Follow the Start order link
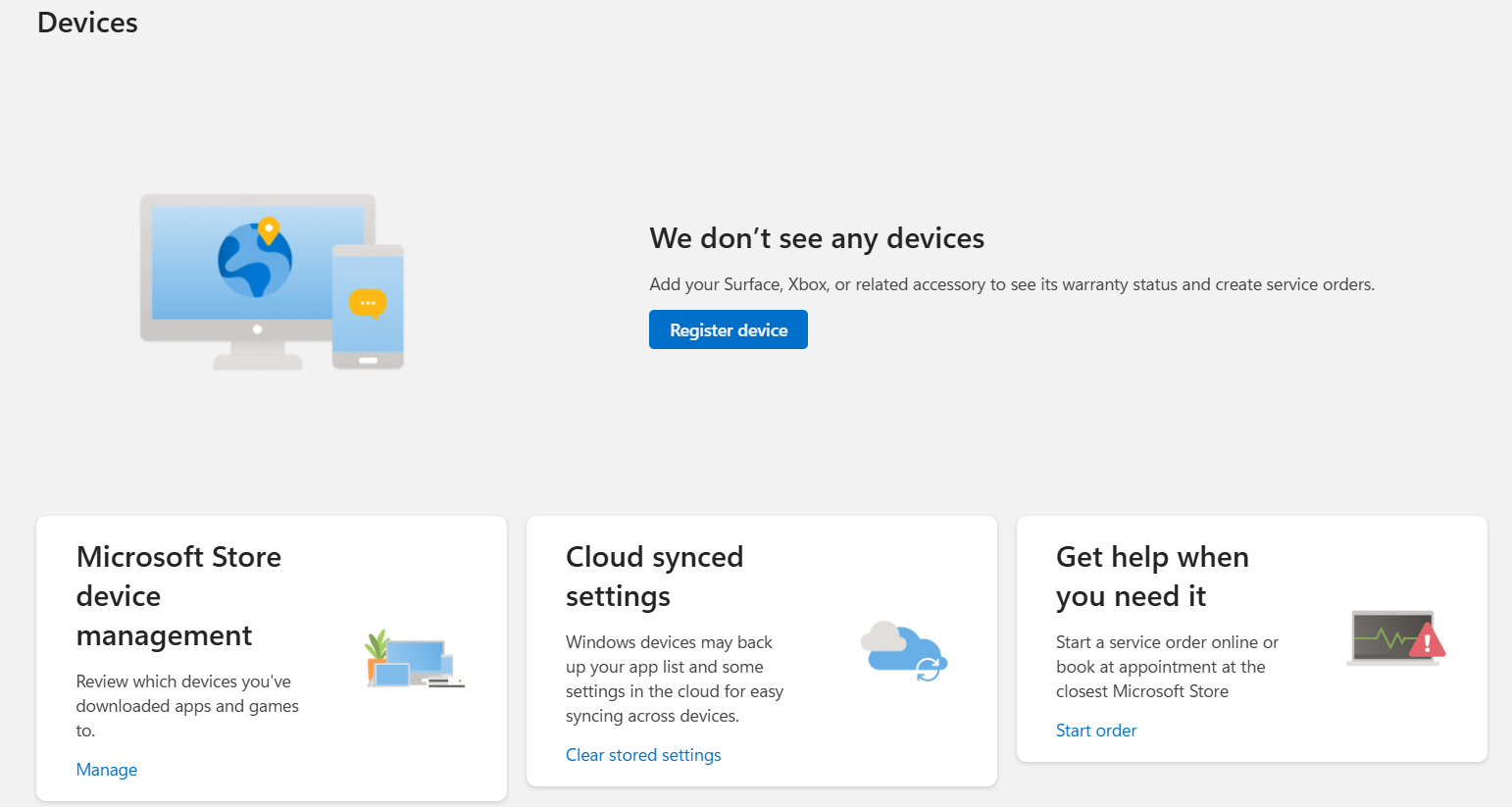 (x=1096, y=731)
